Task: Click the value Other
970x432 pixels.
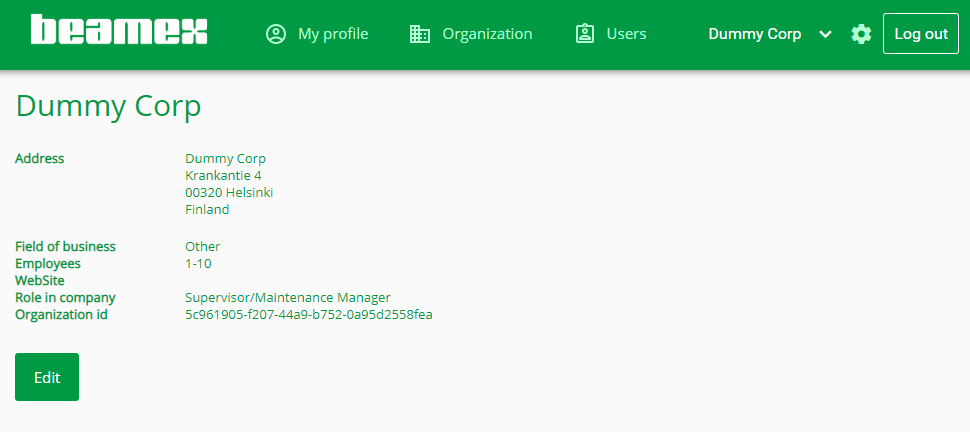Action: click(x=202, y=246)
